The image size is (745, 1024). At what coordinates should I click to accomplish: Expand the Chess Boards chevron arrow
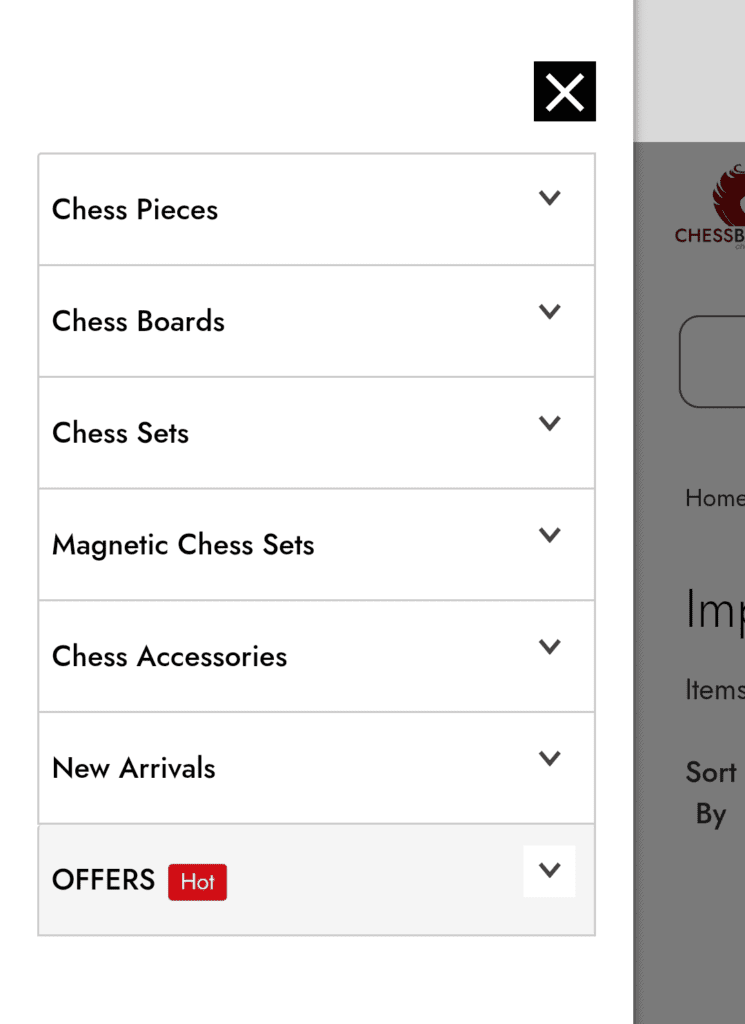(549, 311)
